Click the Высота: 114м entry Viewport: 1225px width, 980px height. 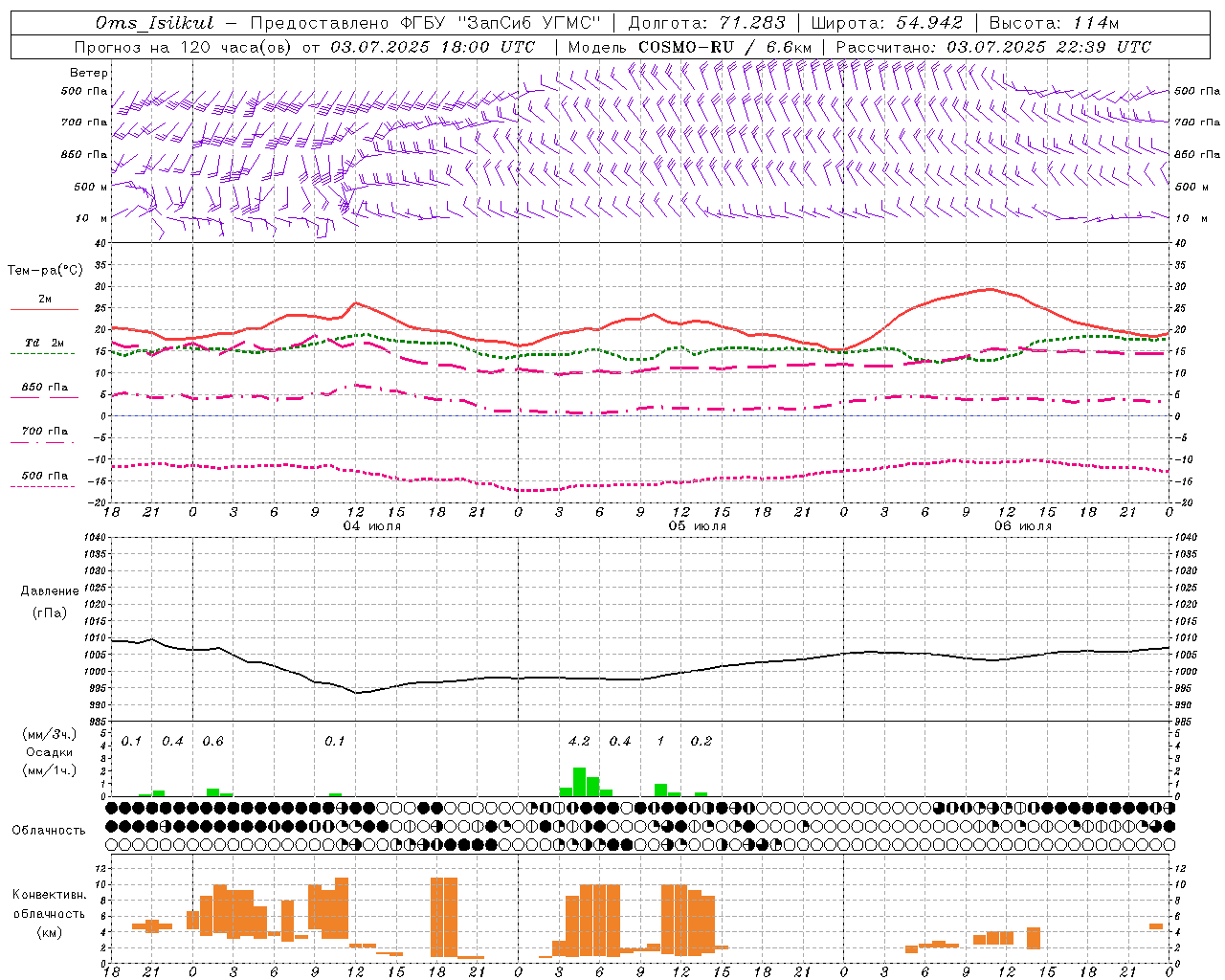click(1054, 23)
